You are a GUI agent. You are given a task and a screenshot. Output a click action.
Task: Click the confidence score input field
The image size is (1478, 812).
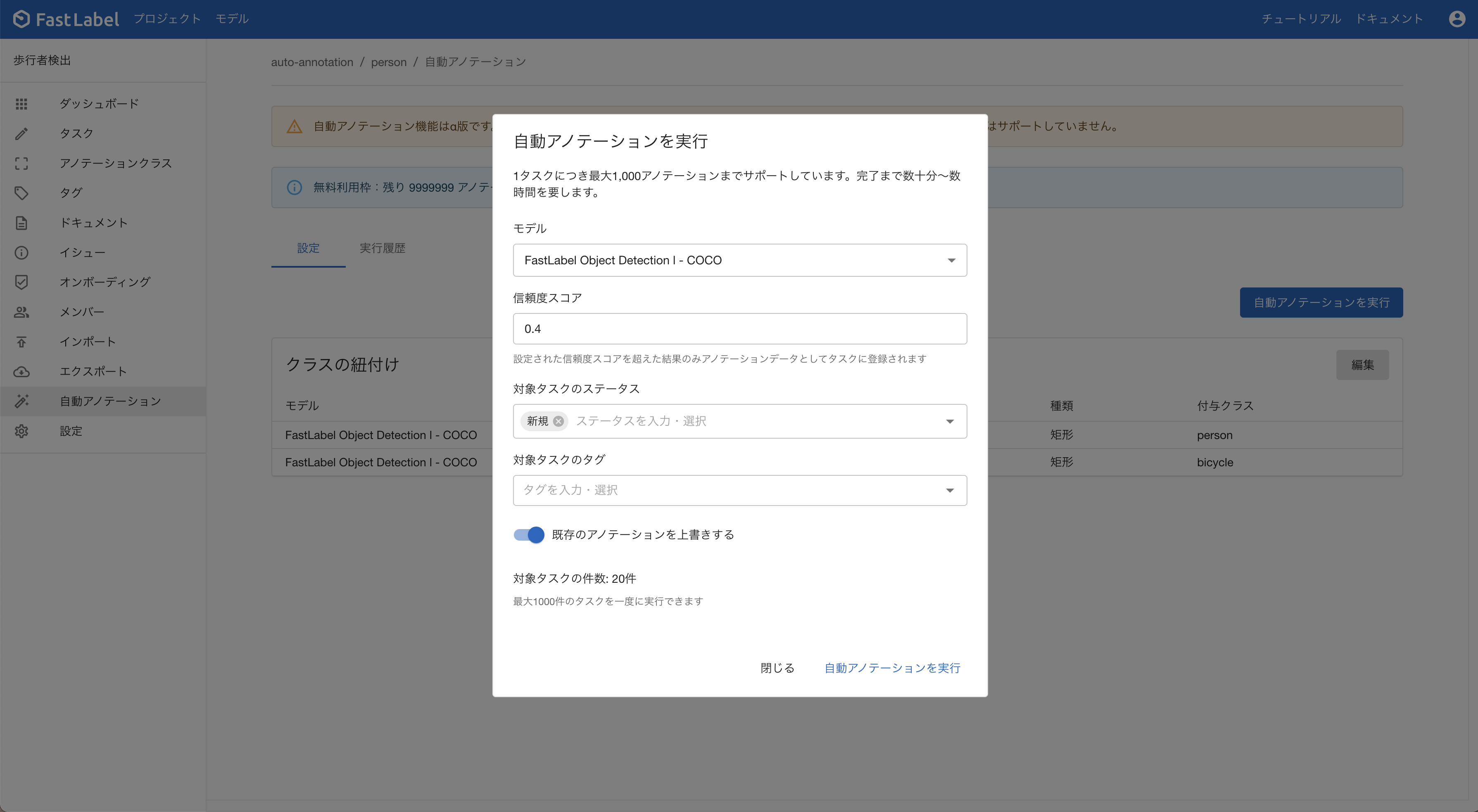click(739, 329)
